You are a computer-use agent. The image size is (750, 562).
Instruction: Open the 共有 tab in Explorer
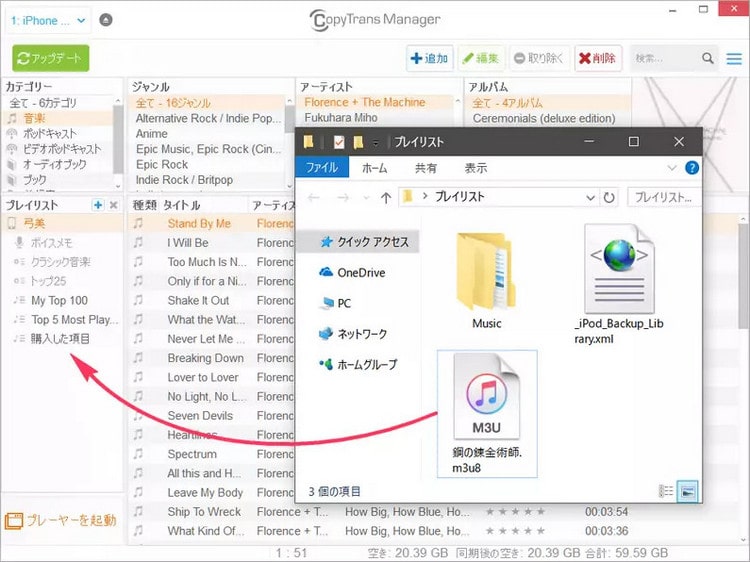coord(426,168)
